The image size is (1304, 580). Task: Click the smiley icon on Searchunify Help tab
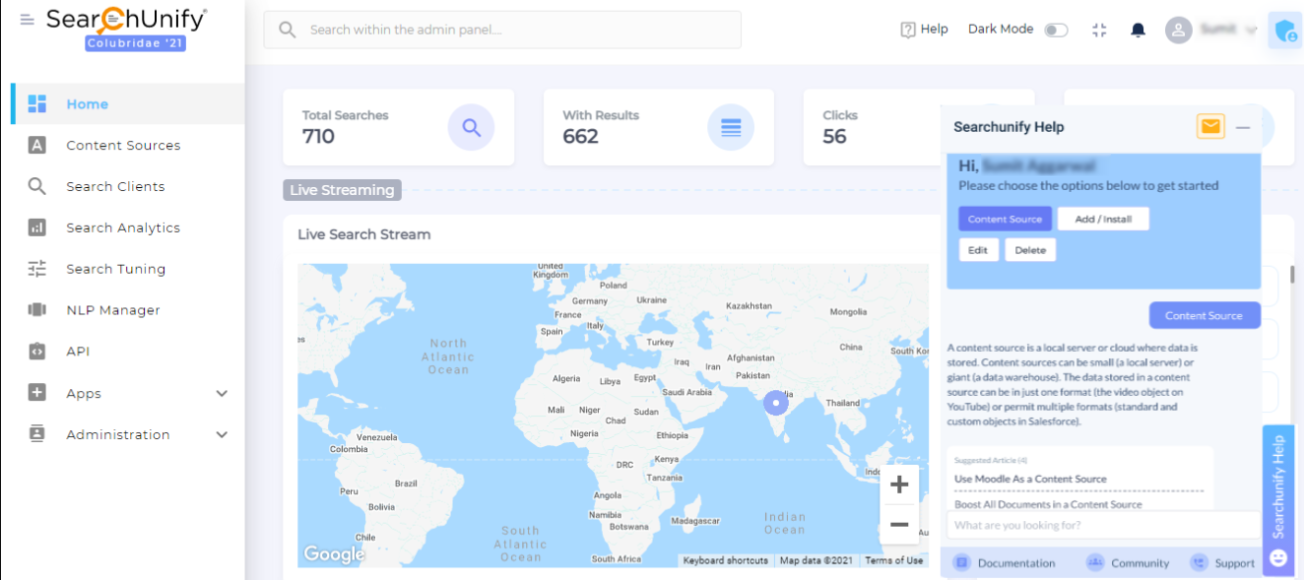[x=1277, y=557]
